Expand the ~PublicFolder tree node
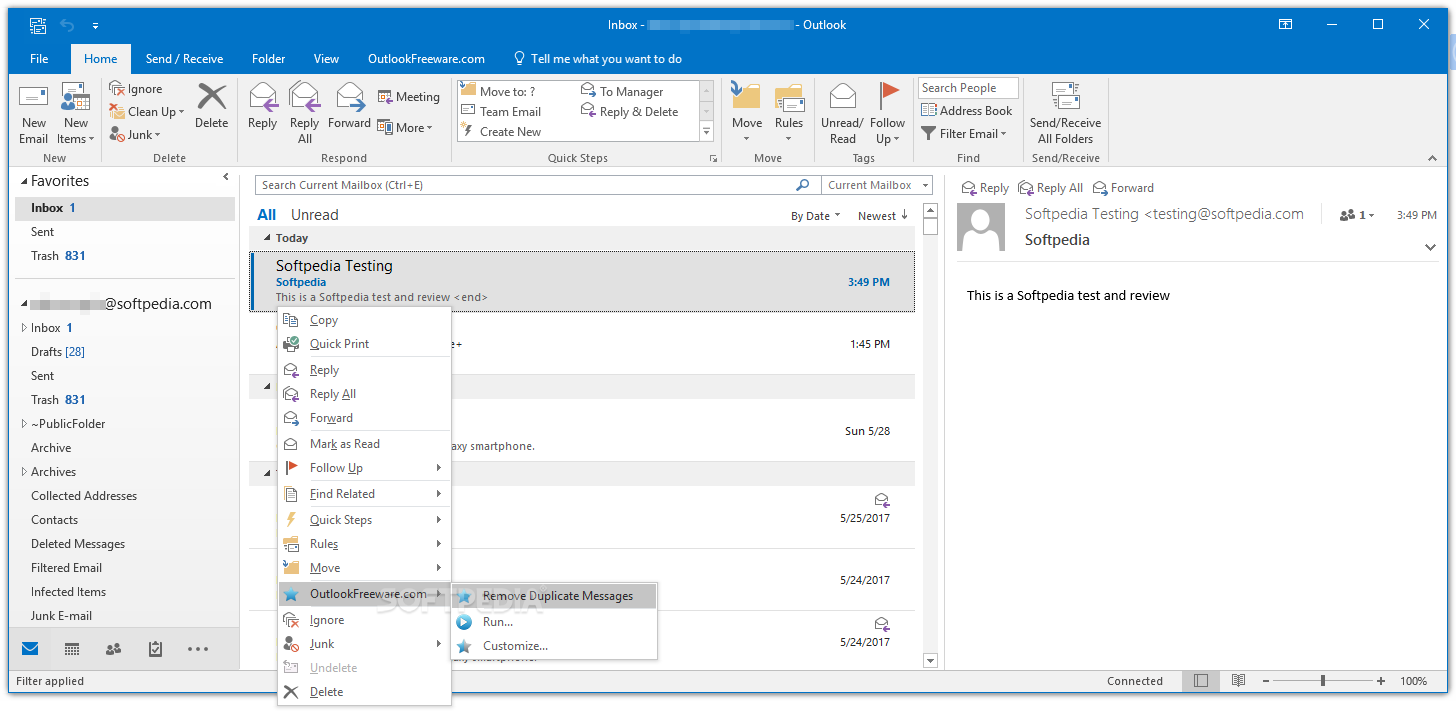 point(24,424)
